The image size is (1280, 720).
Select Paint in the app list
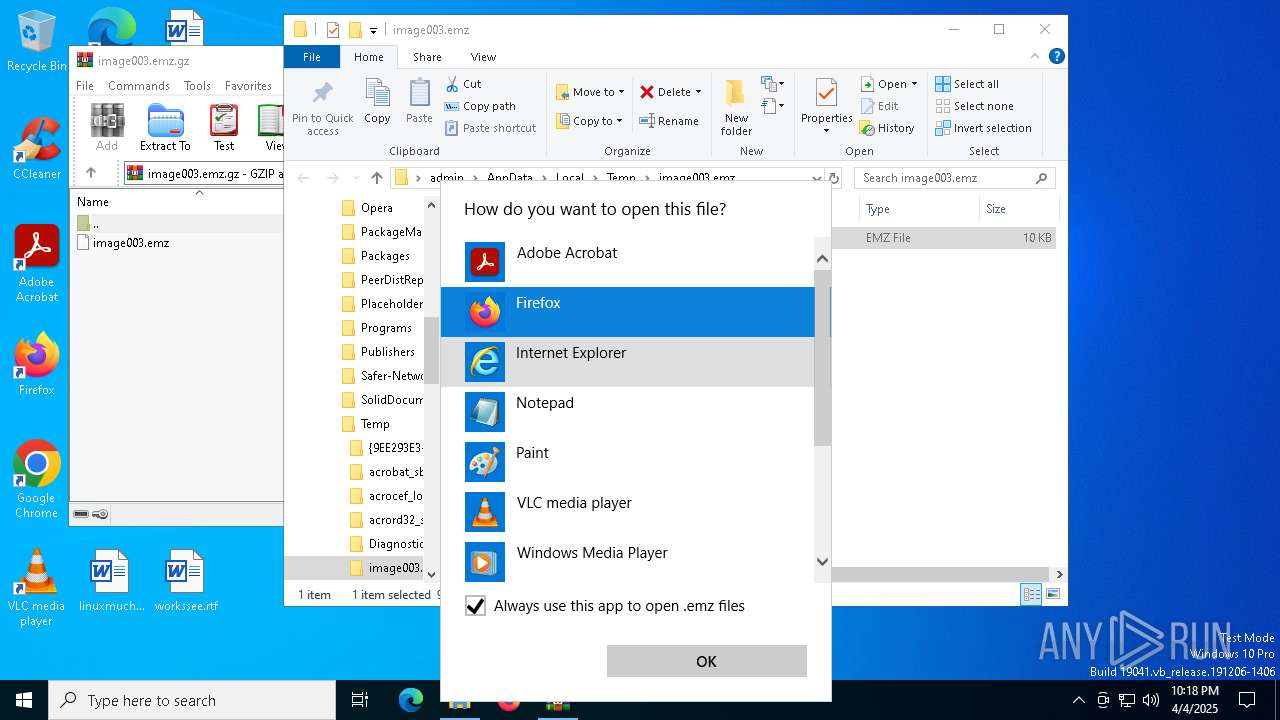(x=627, y=462)
